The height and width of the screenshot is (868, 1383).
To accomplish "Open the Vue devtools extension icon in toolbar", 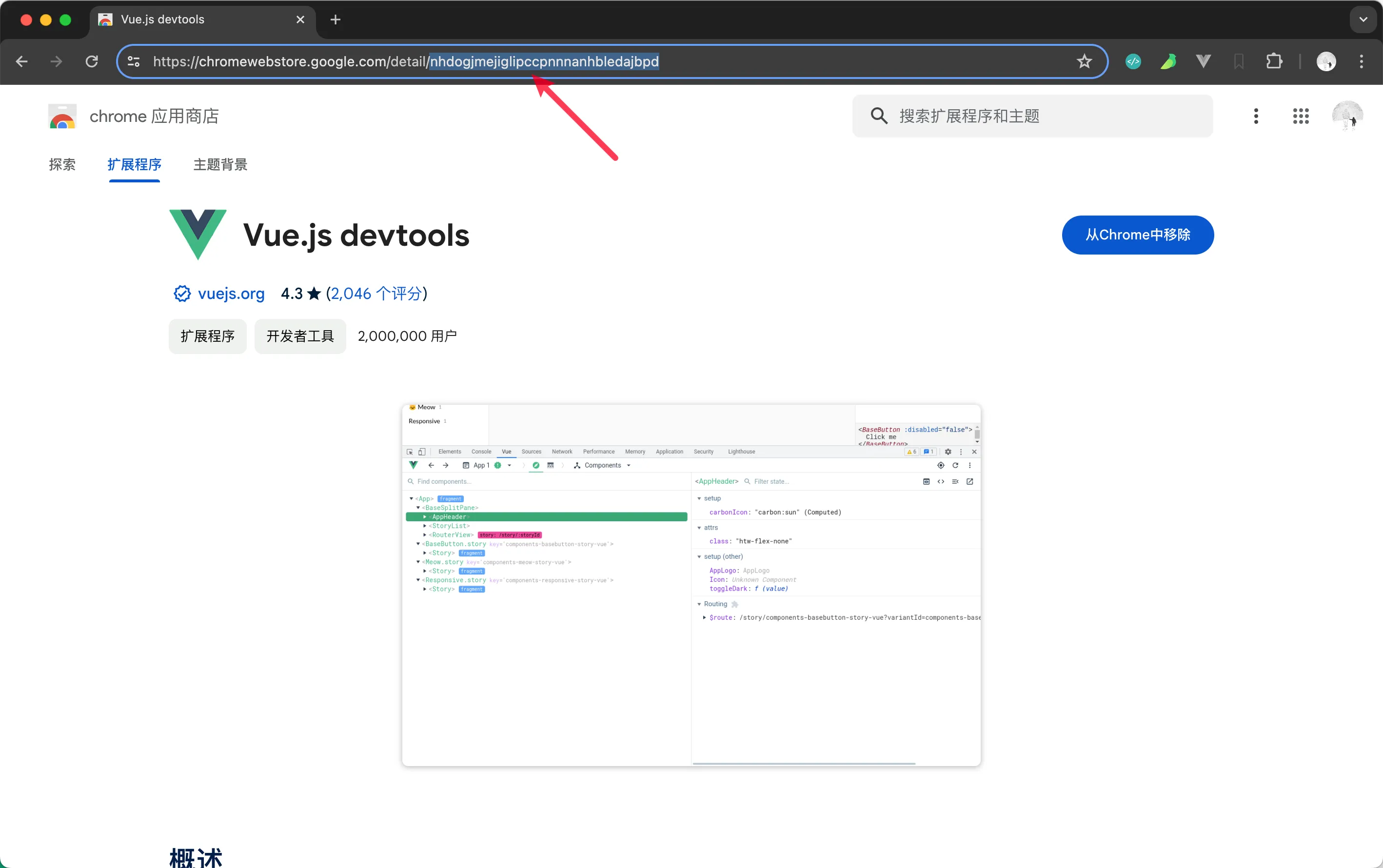I will (x=1204, y=61).
